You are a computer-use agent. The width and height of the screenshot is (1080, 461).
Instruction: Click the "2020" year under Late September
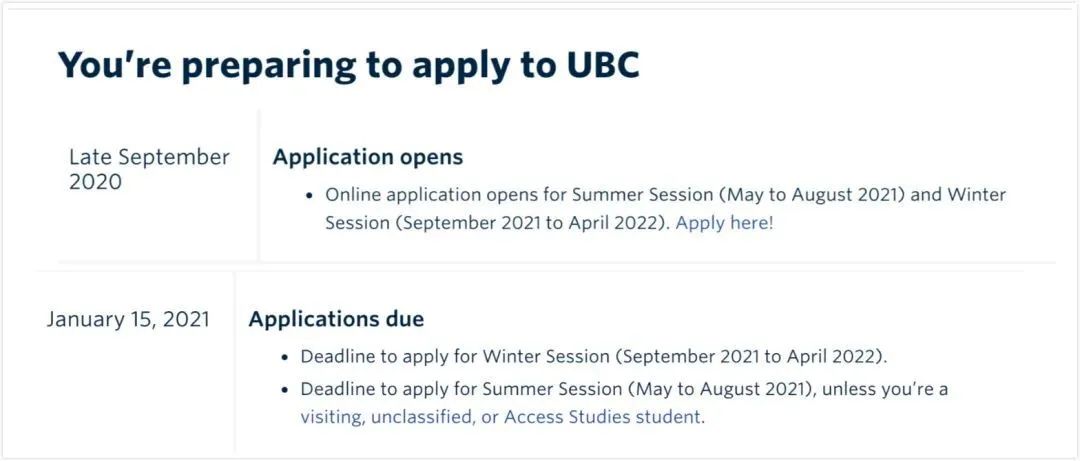click(95, 182)
